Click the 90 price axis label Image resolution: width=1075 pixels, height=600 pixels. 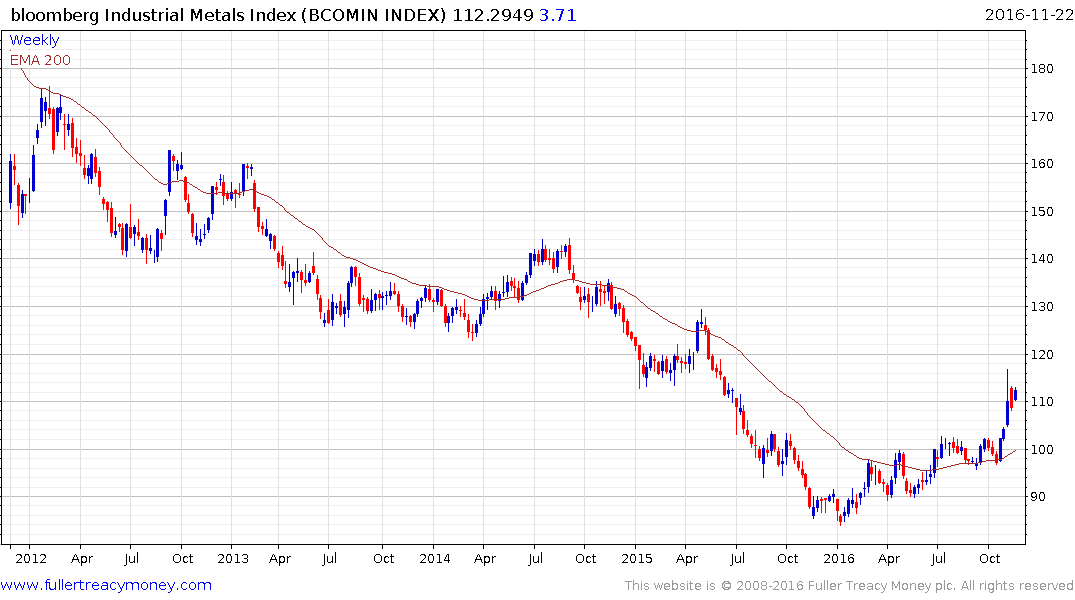[1038, 497]
